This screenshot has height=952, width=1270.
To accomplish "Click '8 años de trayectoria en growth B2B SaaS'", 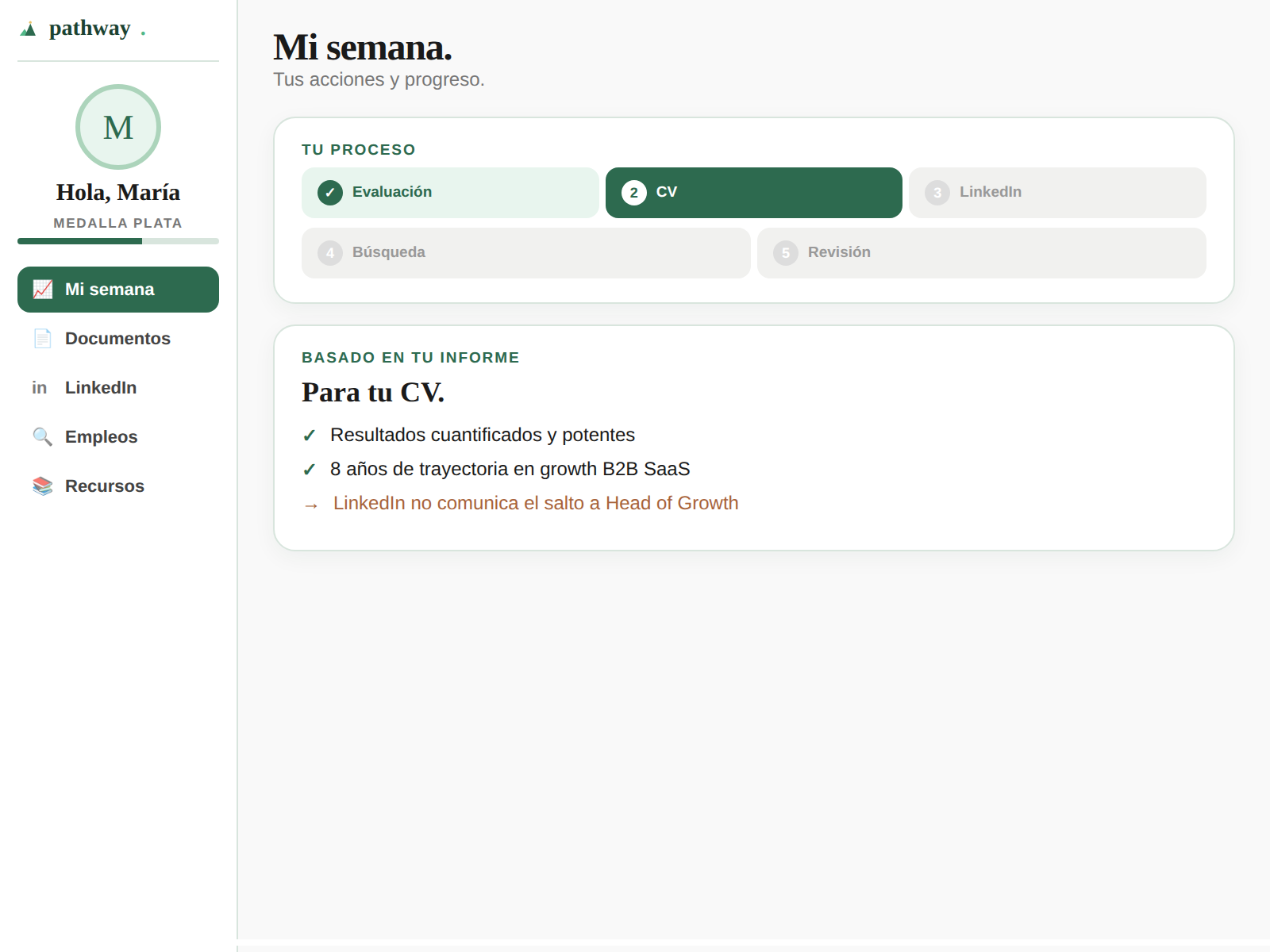I will 510,469.
